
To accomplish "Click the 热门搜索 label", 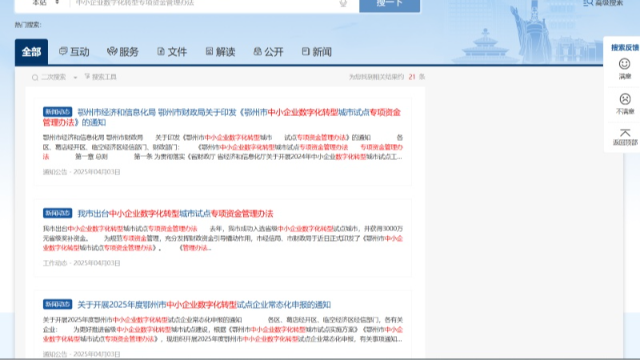I will coord(28,25).
